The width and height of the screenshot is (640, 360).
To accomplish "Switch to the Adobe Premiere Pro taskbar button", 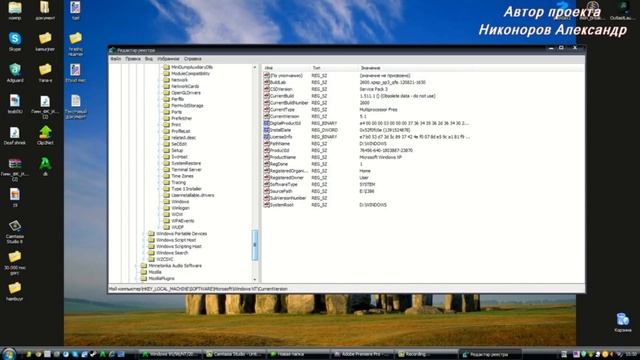I will [x=362, y=354].
